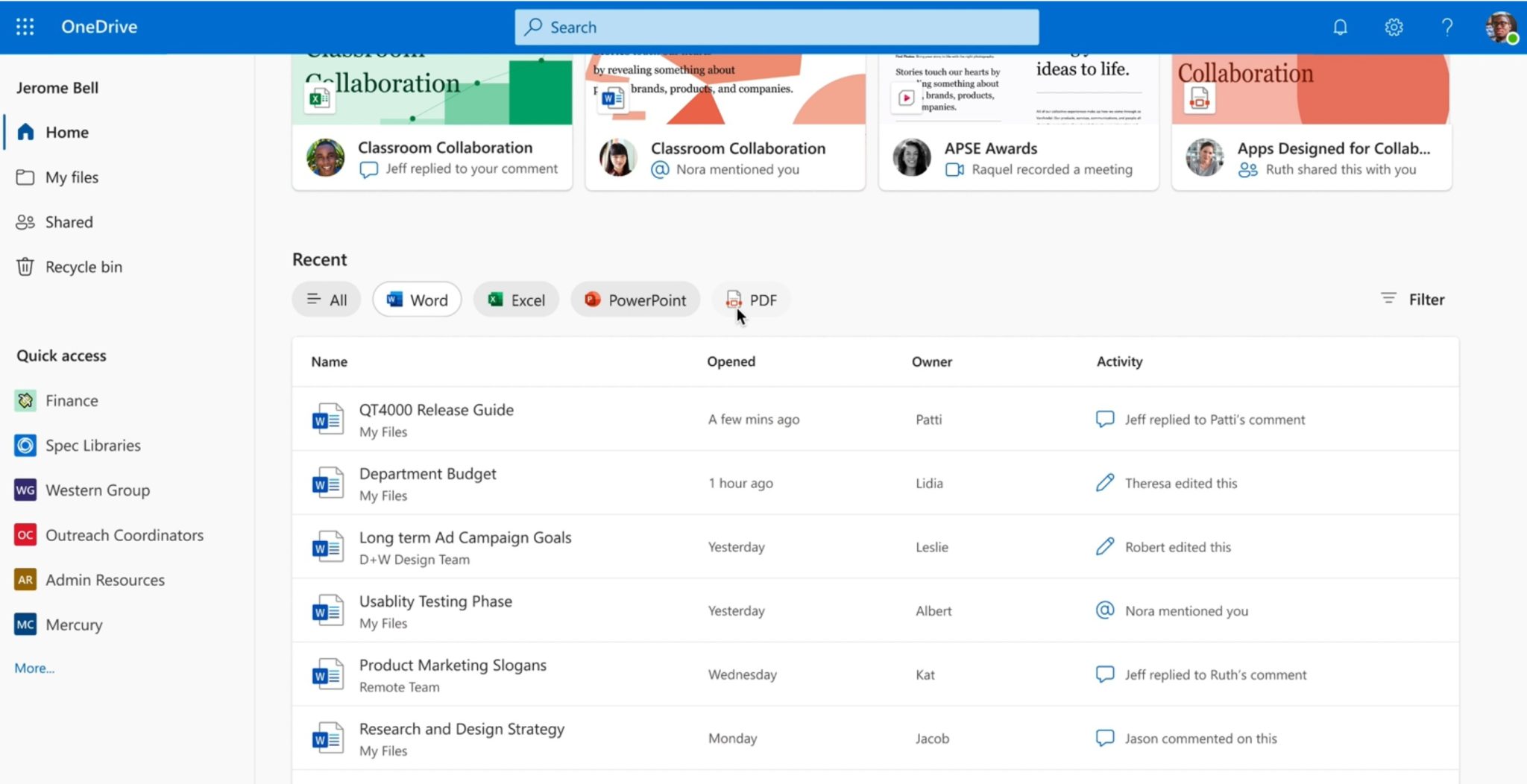Open the settings gear

tap(1394, 28)
